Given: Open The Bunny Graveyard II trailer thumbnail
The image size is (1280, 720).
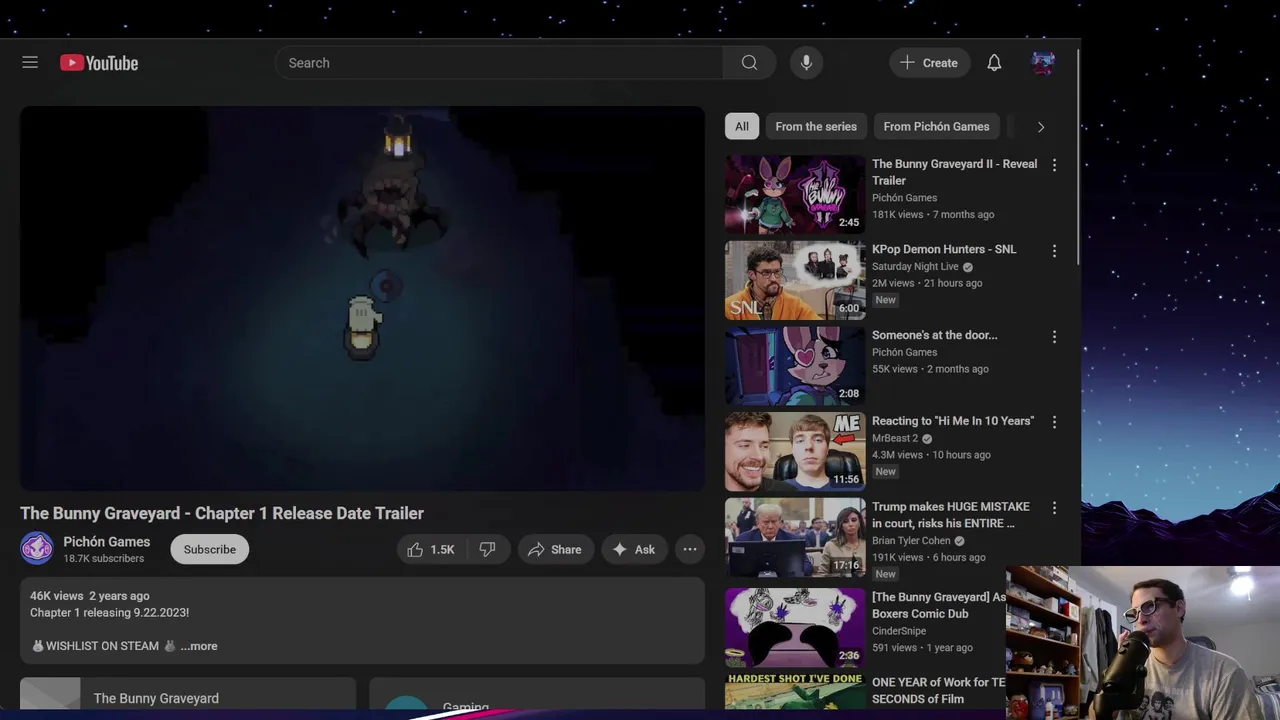Looking at the screenshot, I should click(795, 194).
